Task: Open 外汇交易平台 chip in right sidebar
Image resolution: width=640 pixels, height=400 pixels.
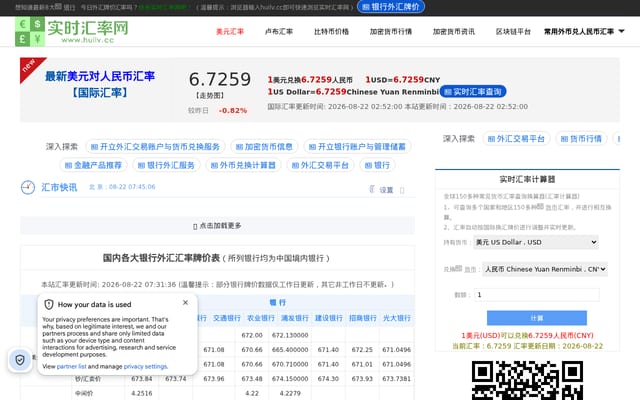Action: [516, 139]
